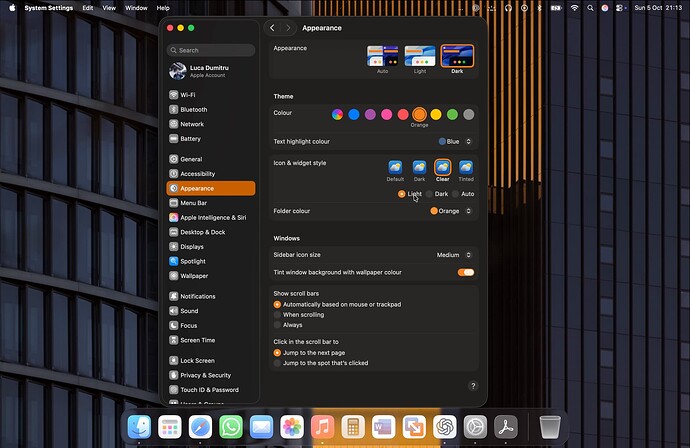Open the Text highlight colour dropdown
The width and height of the screenshot is (690, 448).
(456, 142)
